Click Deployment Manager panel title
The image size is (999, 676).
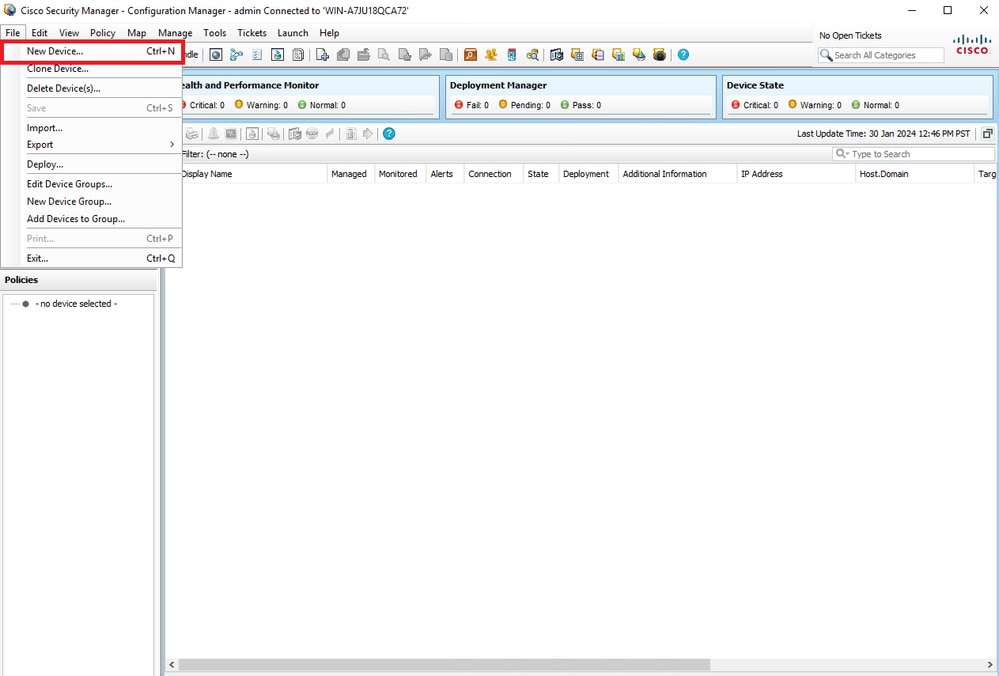pos(498,85)
